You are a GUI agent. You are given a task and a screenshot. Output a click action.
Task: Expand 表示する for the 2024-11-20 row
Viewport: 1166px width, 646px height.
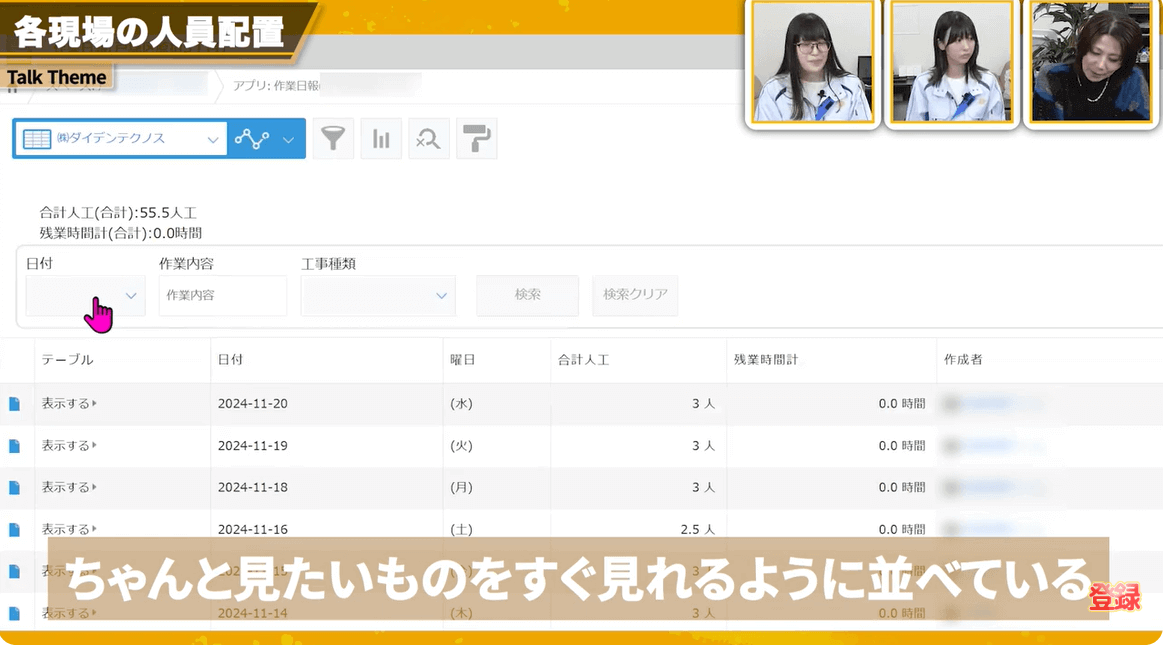point(68,404)
